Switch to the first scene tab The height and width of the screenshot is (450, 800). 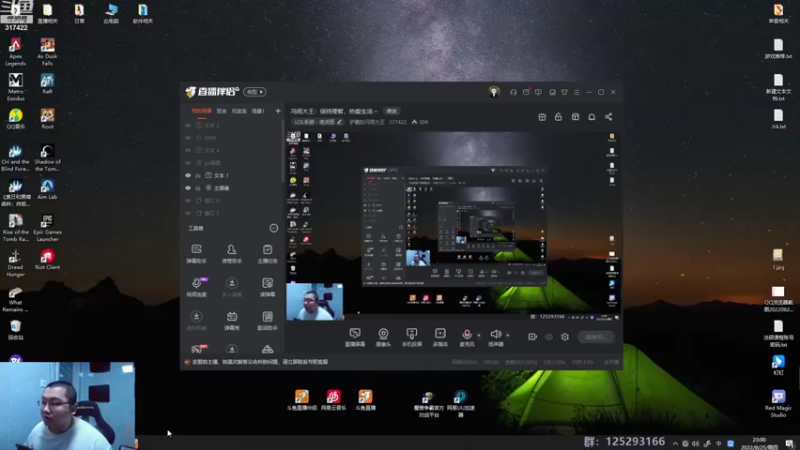tap(201, 111)
